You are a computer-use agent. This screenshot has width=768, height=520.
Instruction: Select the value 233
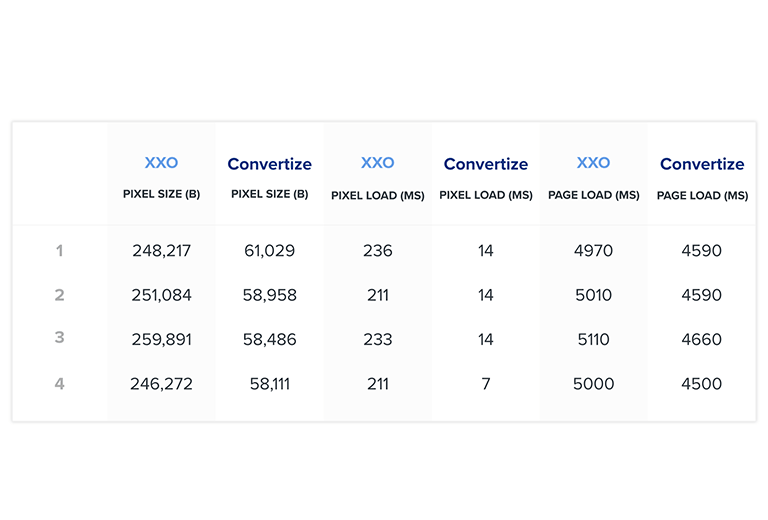click(378, 339)
